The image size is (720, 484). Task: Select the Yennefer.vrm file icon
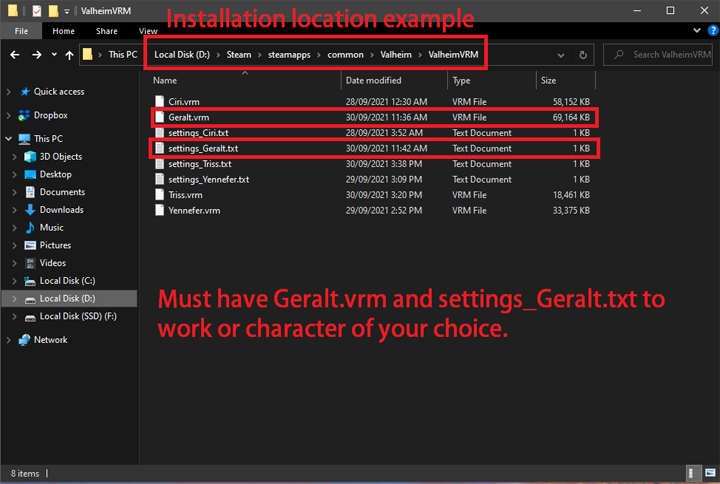click(x=159, y=210)
